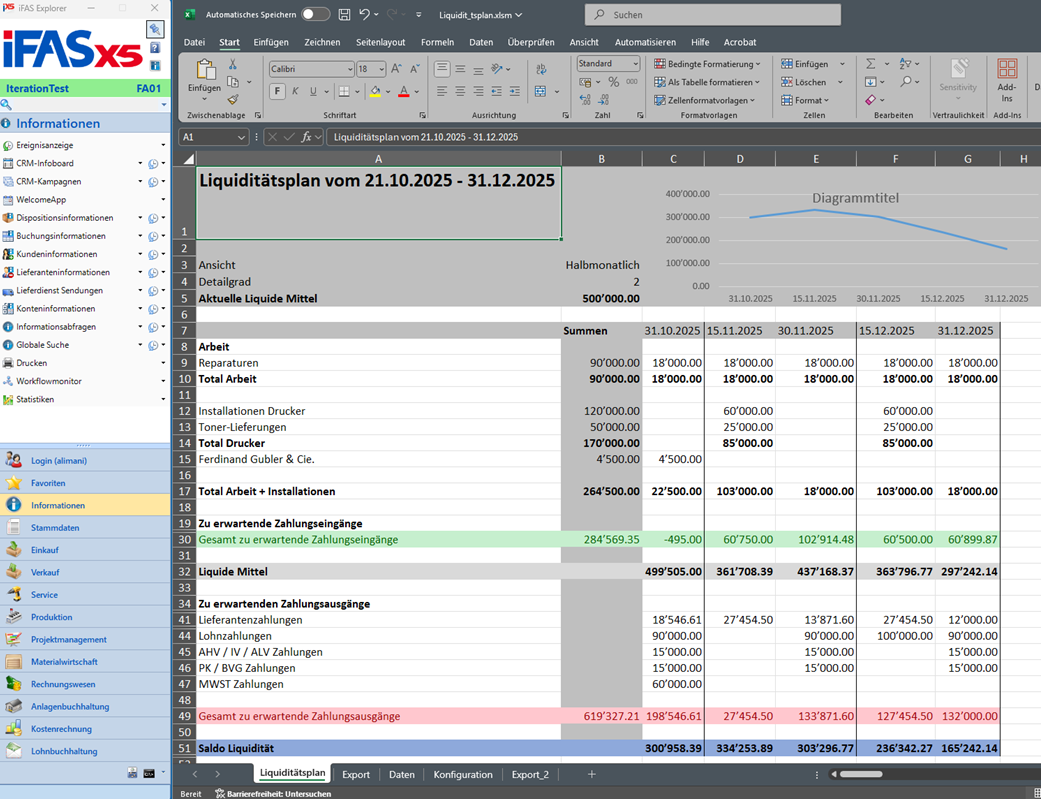Image resolution: width=1041 pixels, height=799 pixels.
Task: Open the iFAS blue info icon
Action: (x=155, y=66)
